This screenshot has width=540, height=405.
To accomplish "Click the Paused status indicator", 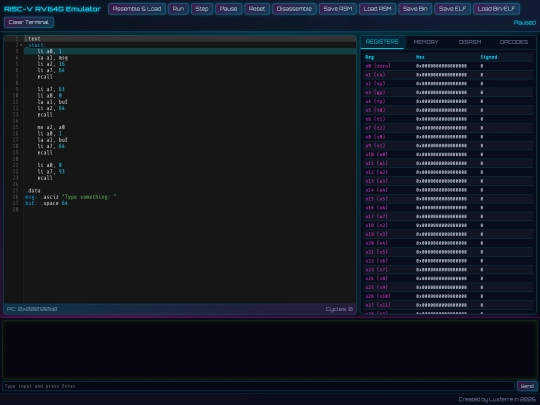I will click(x=525, y=22).
